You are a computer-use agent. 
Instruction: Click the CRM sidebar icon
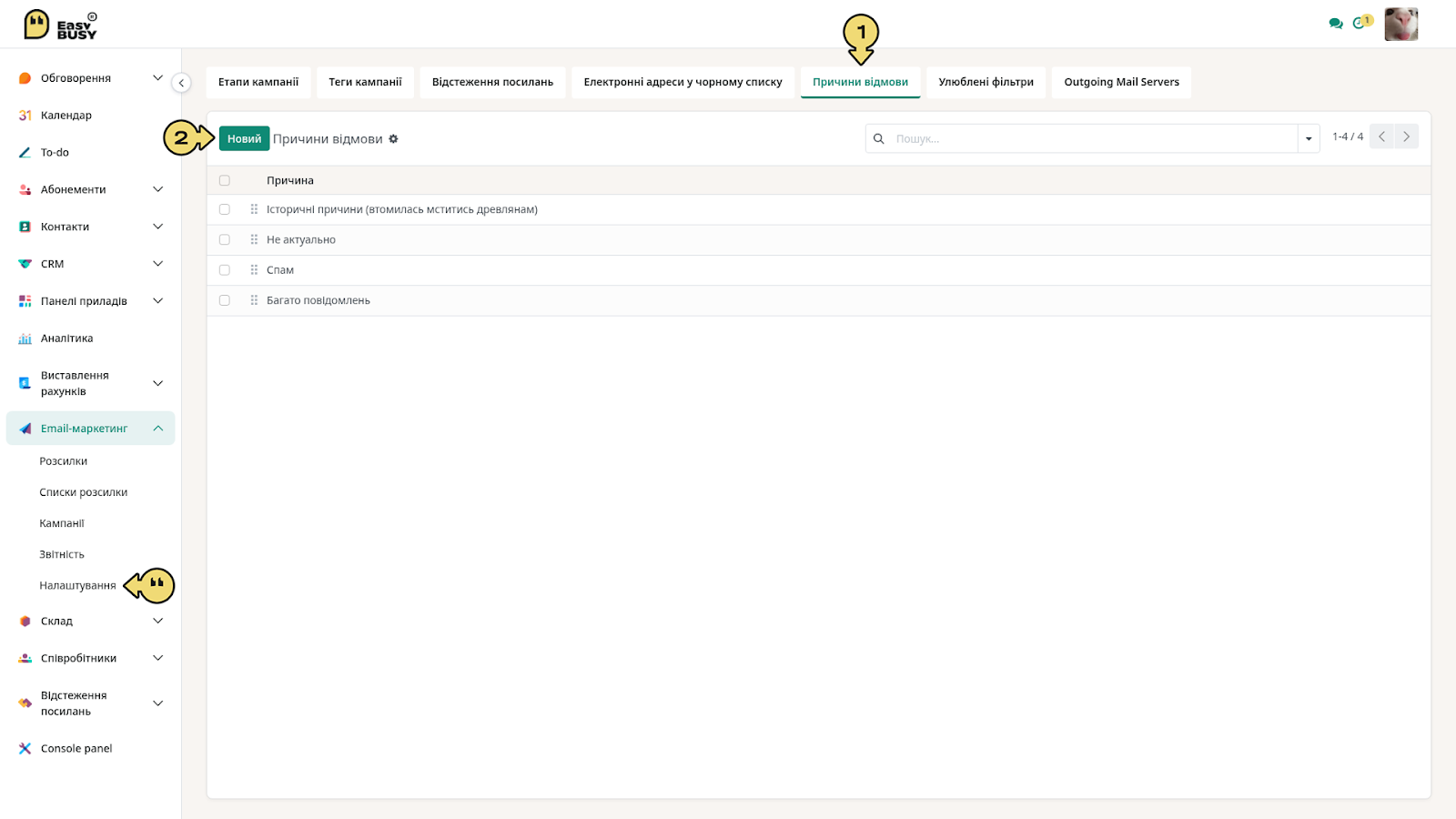[25, 264]
